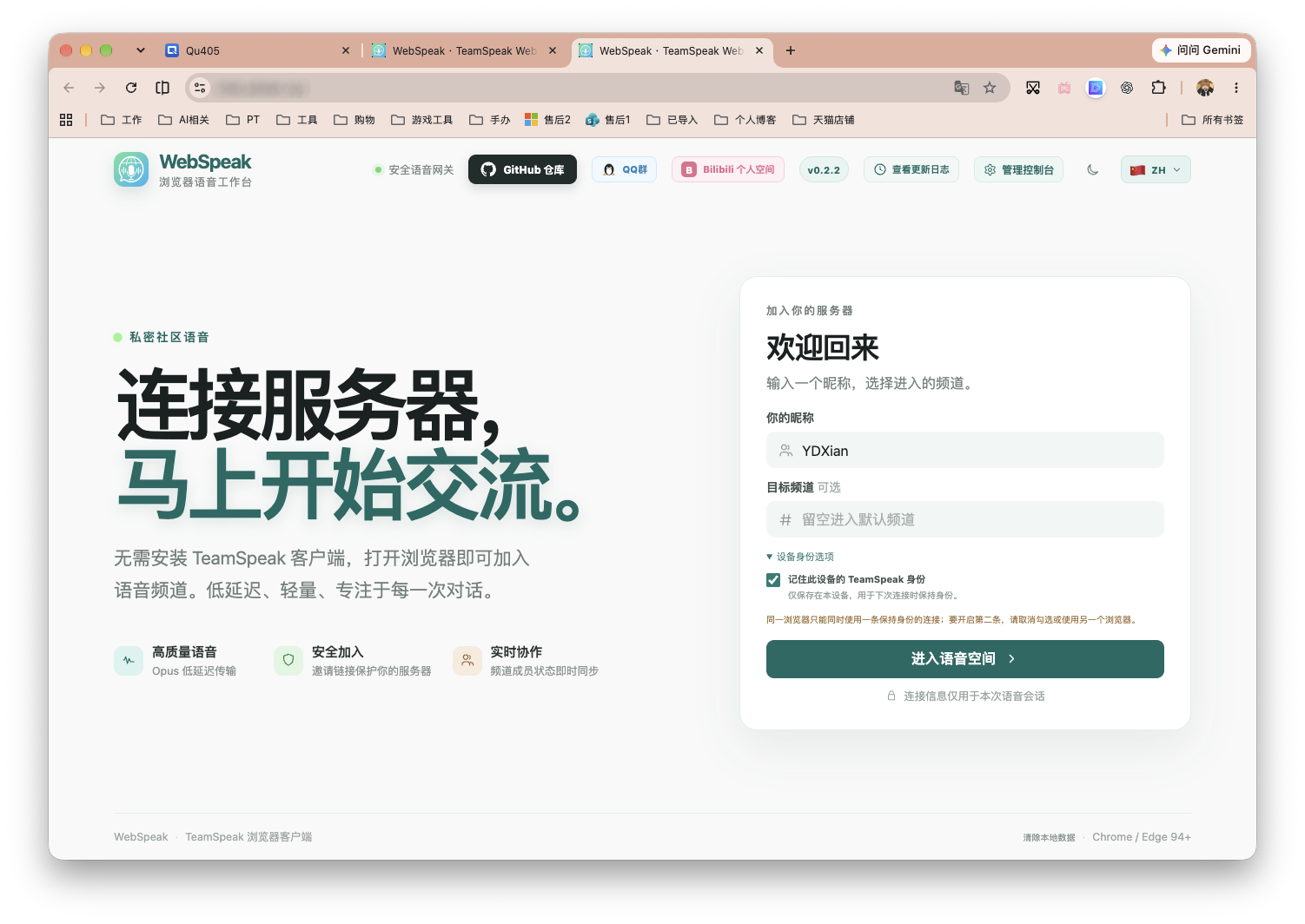Image resolution: width=1305 pixels, height=924 pixels.
Task: Open the 工作 bookmark folder
Action: (x=122, y=120)
